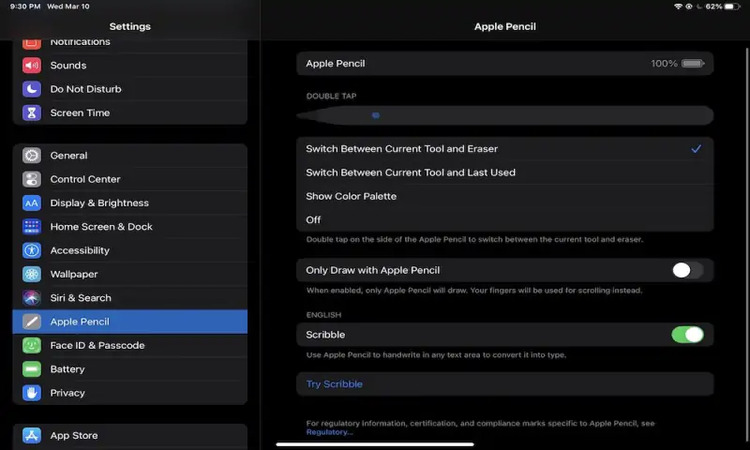Tap the Screen Time hourglass icon
This screenshot has height=450, width=750.
(x=32, y=113)
